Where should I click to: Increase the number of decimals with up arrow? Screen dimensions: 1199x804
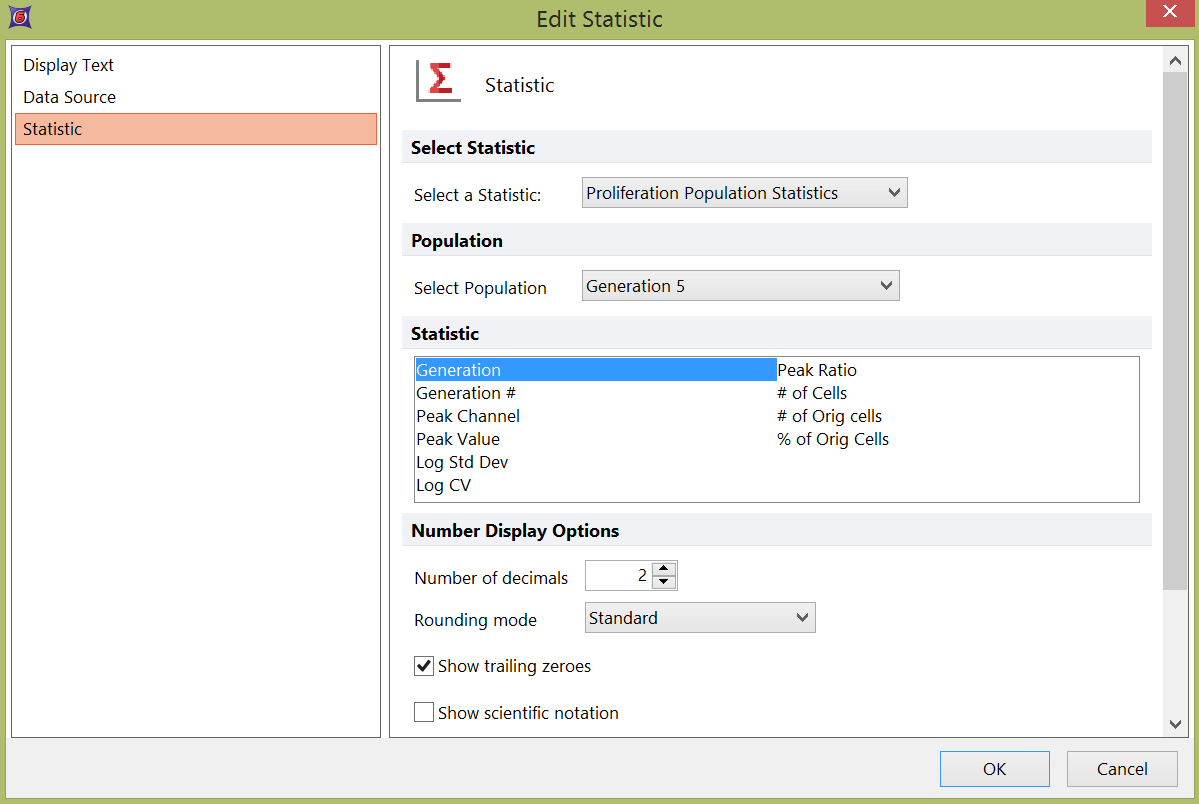click(x=664, y=569)
